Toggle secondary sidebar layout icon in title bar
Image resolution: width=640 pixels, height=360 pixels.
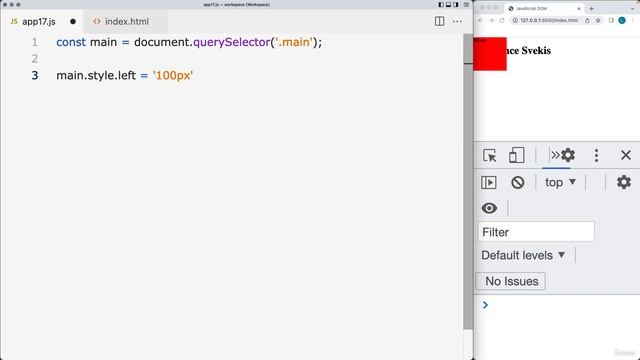456,4
